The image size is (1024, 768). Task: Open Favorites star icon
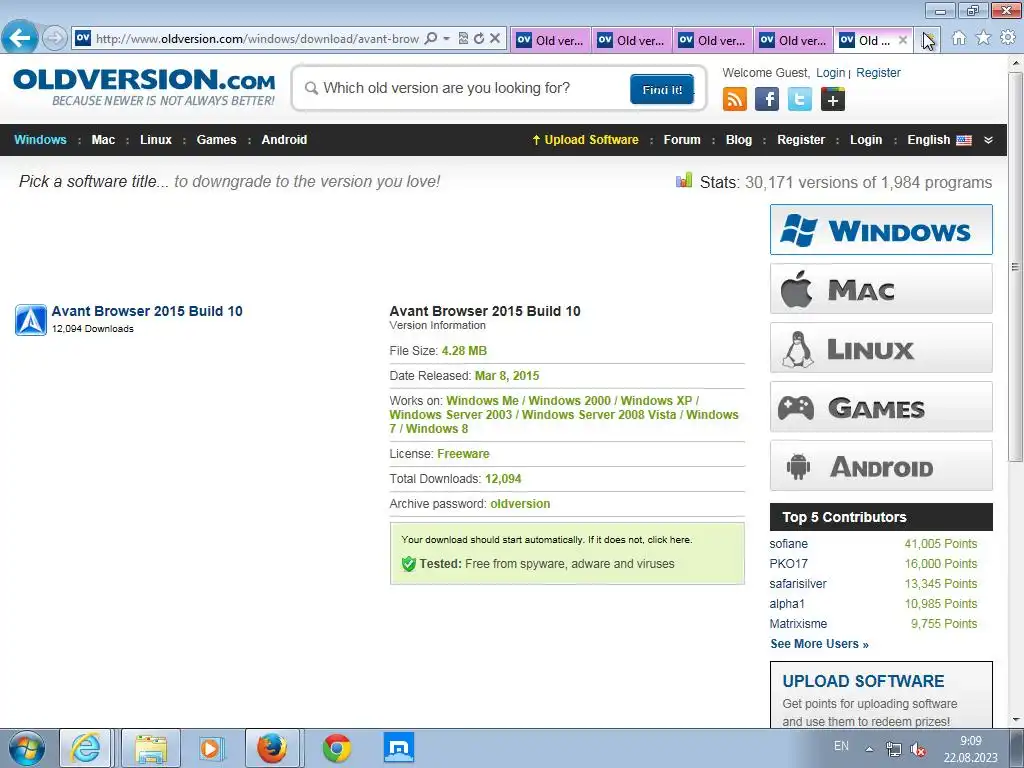[x=984, y=38]
